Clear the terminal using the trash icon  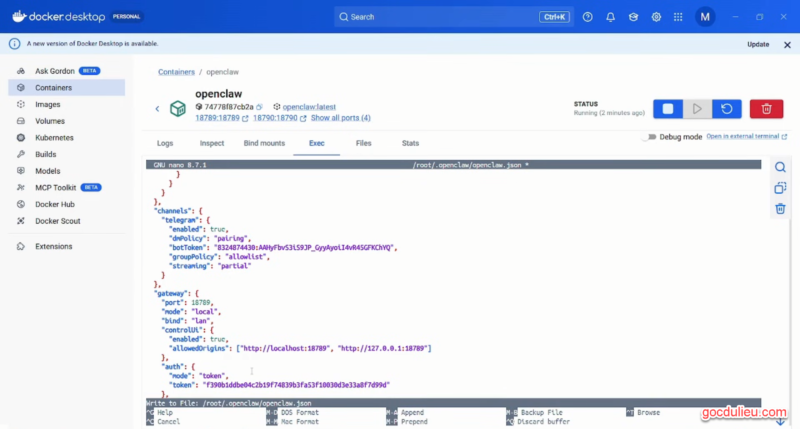(780, 209)
